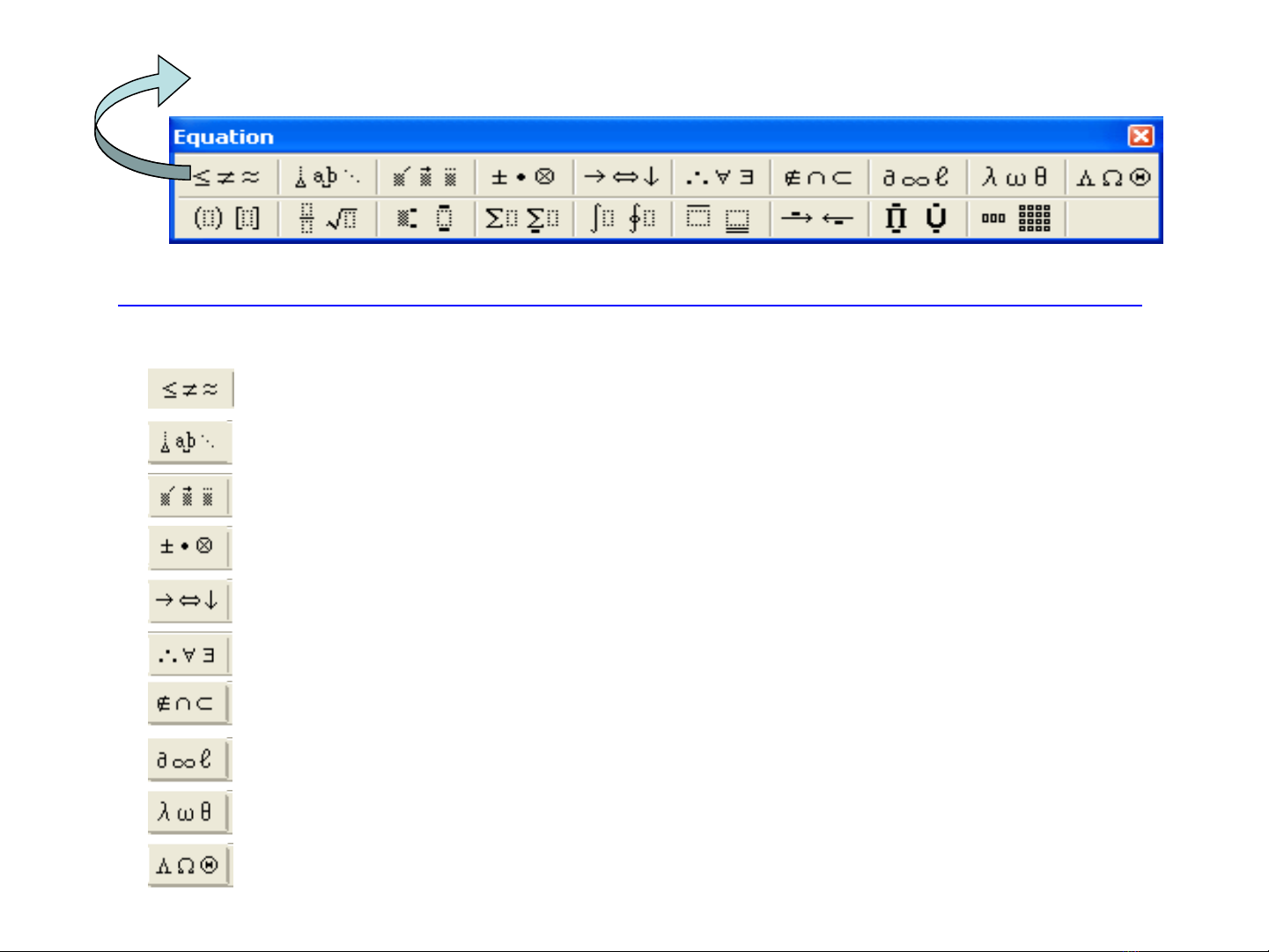
Task: Open relational symbols palette in Equation toolbar
Action: coord(226,177)
